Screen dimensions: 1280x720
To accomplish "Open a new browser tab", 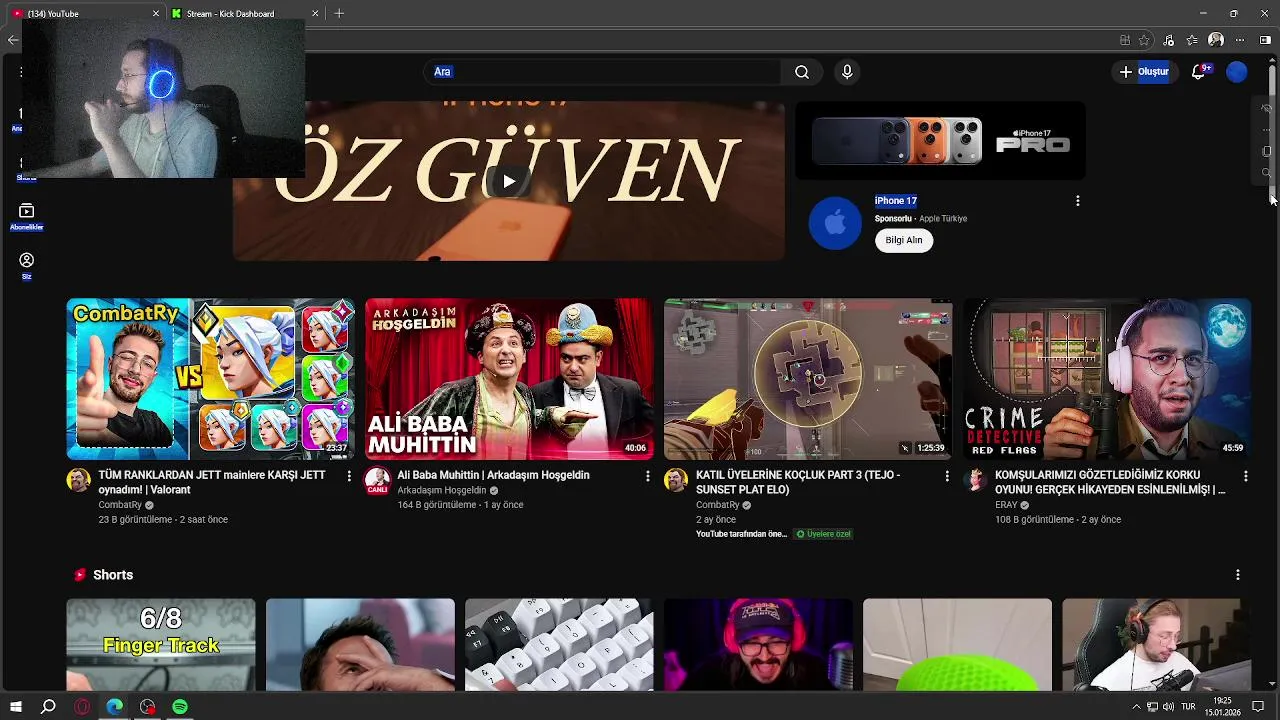I will pos(339,13).
